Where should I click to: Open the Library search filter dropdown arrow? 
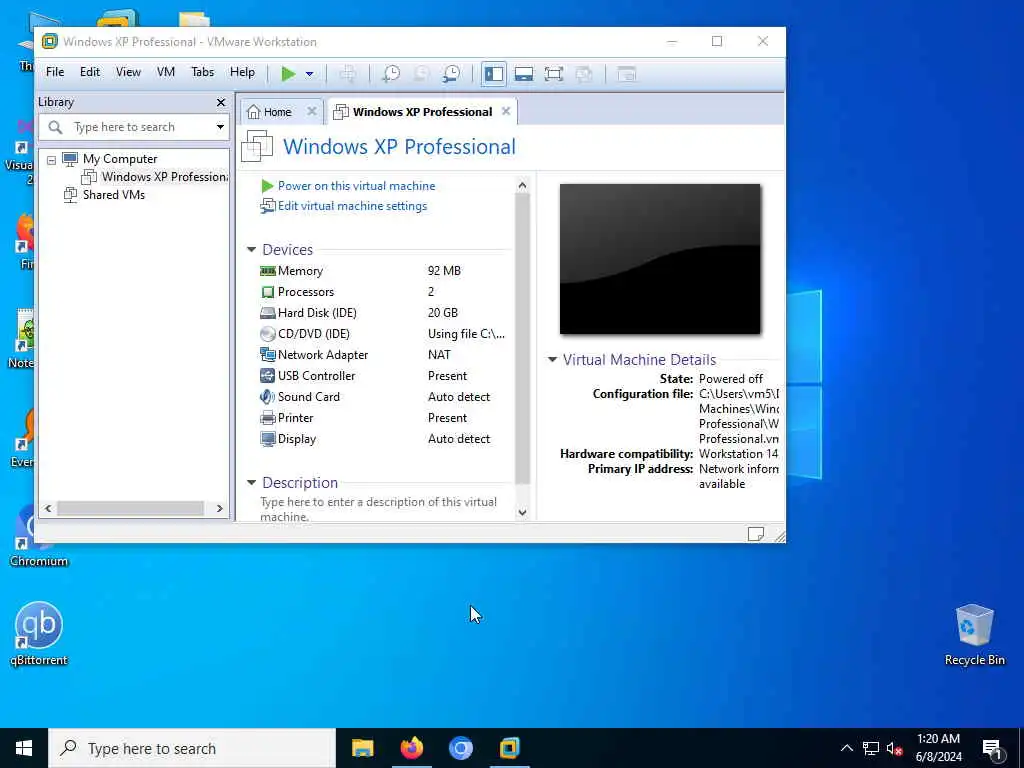(220, 127)
